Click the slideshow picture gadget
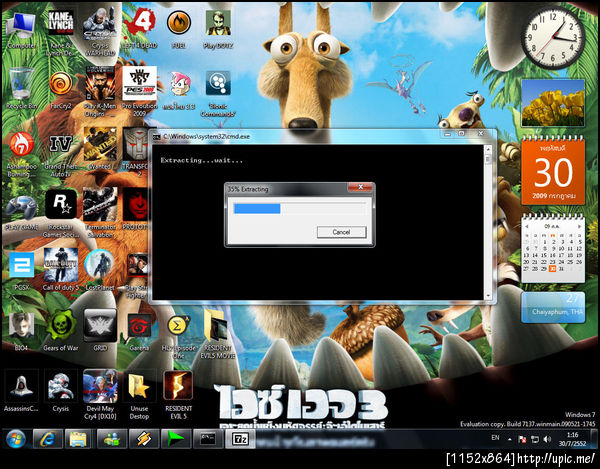Viewport: 600px width, 469px height. click(553, 103)
